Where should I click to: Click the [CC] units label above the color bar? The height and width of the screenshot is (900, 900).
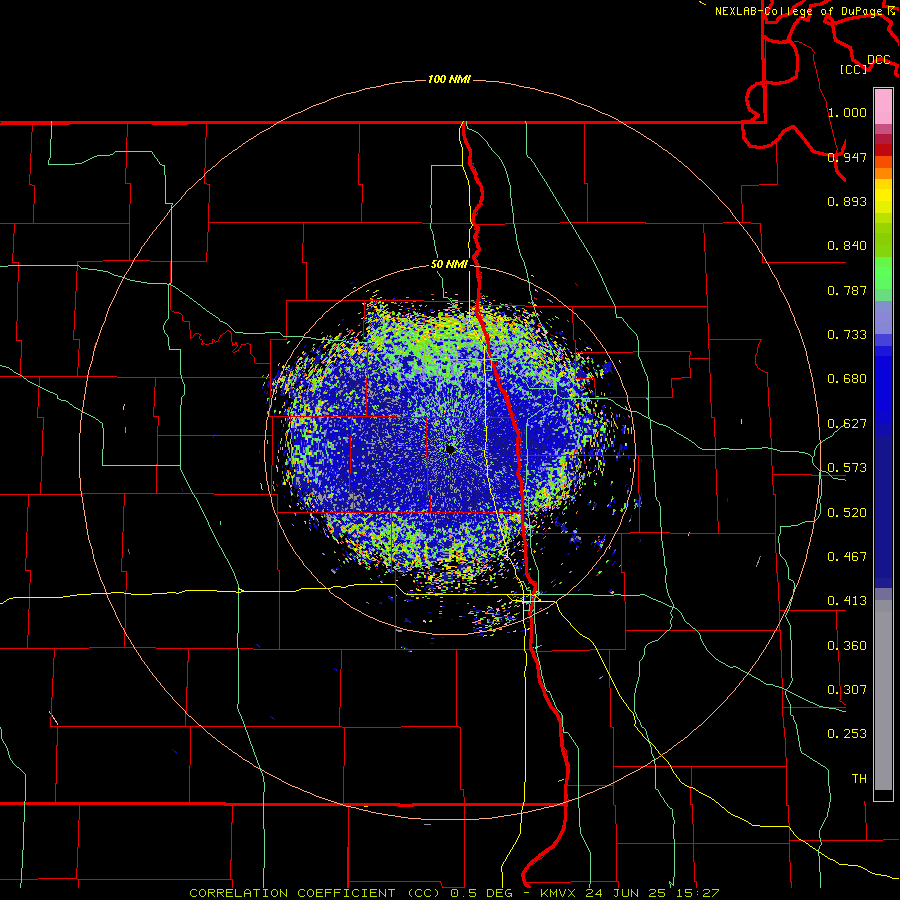tap(854, 69)
